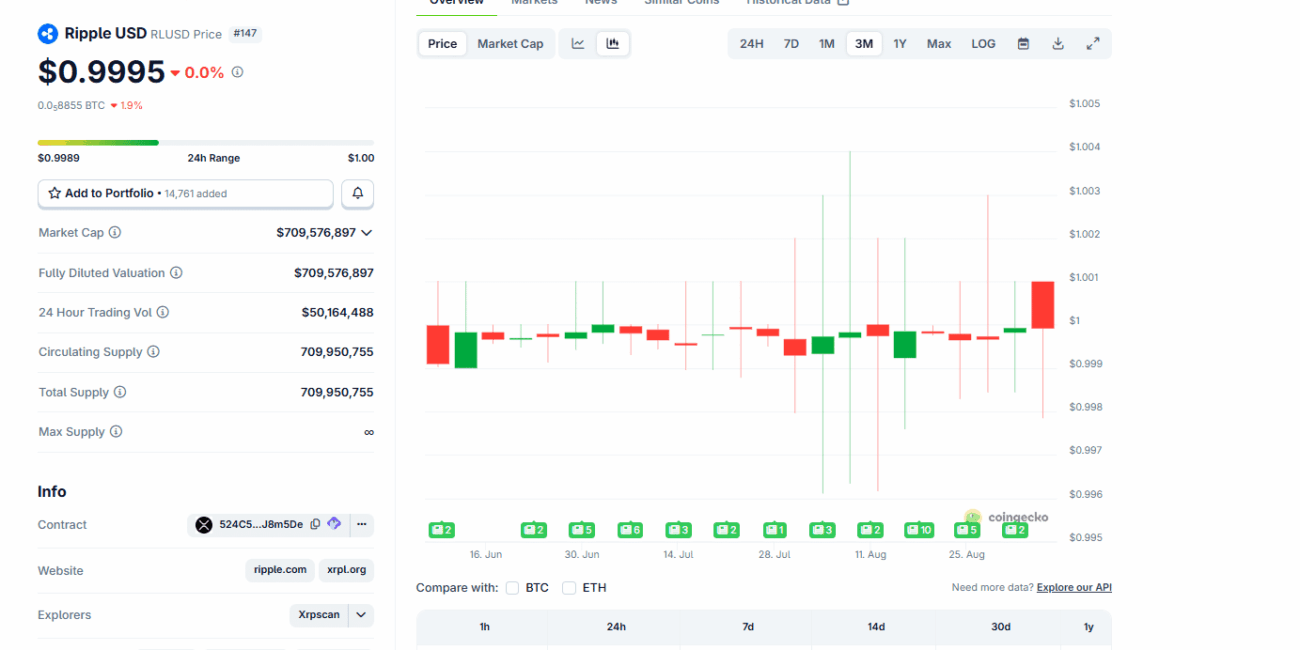The image size is (1300, 650).
Task: Click the star icon in Add to Portfolio
Action: [55, 193]
